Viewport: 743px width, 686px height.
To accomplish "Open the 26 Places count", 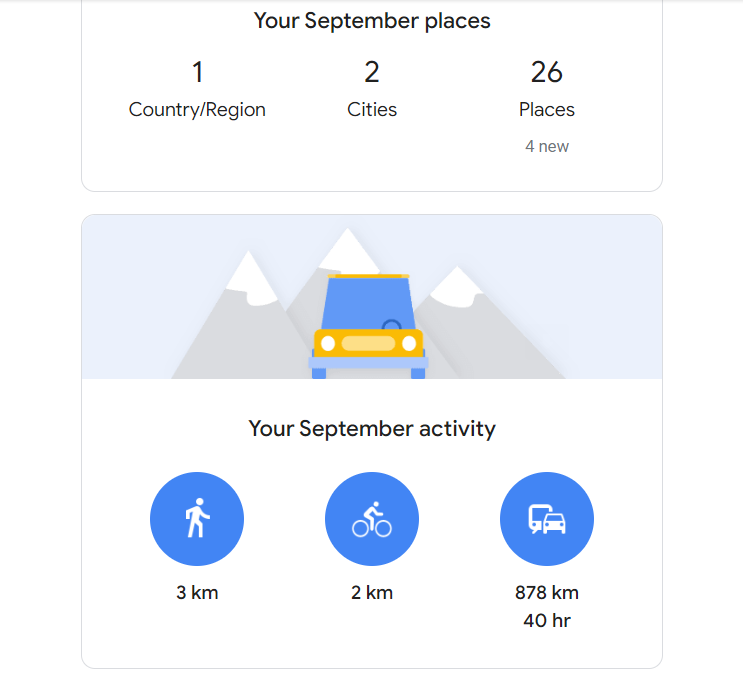I will [x=547, y=72].
